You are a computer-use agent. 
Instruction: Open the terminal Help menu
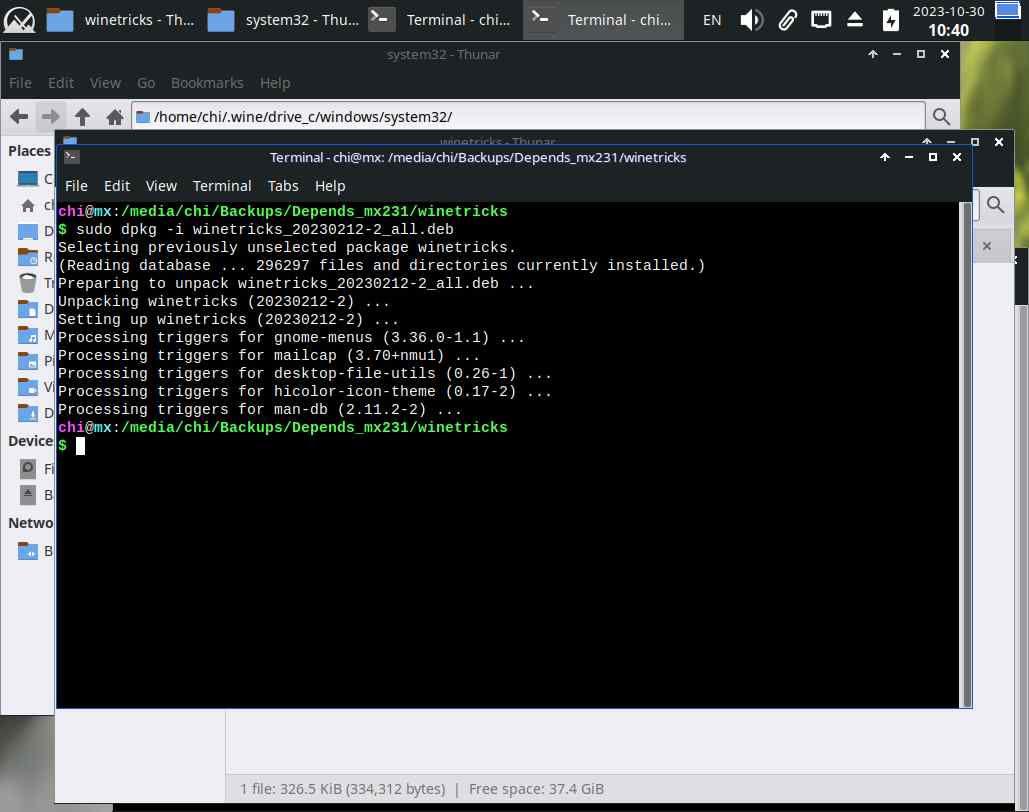[x=330, y=186]
